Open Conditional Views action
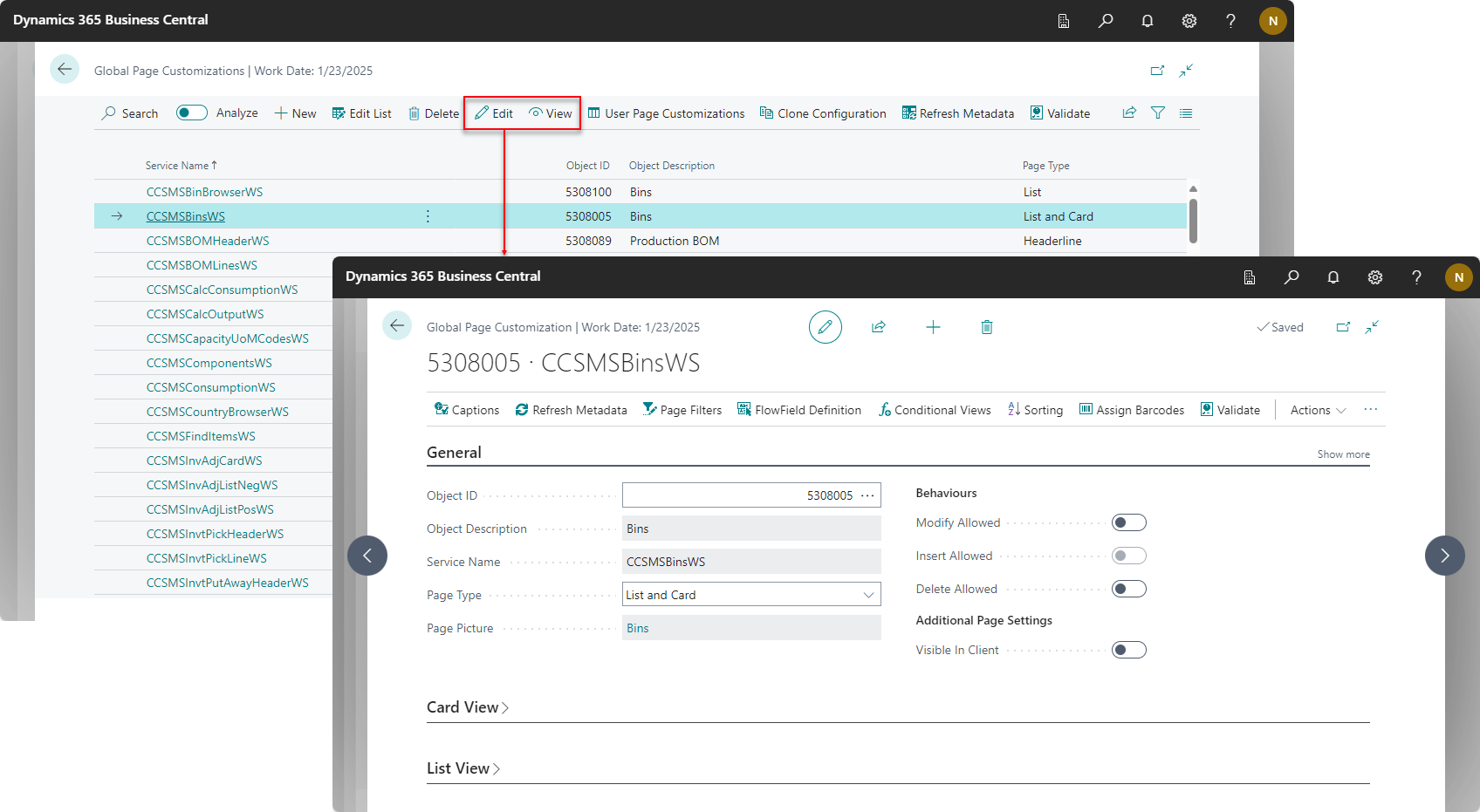 coord(935,410)
